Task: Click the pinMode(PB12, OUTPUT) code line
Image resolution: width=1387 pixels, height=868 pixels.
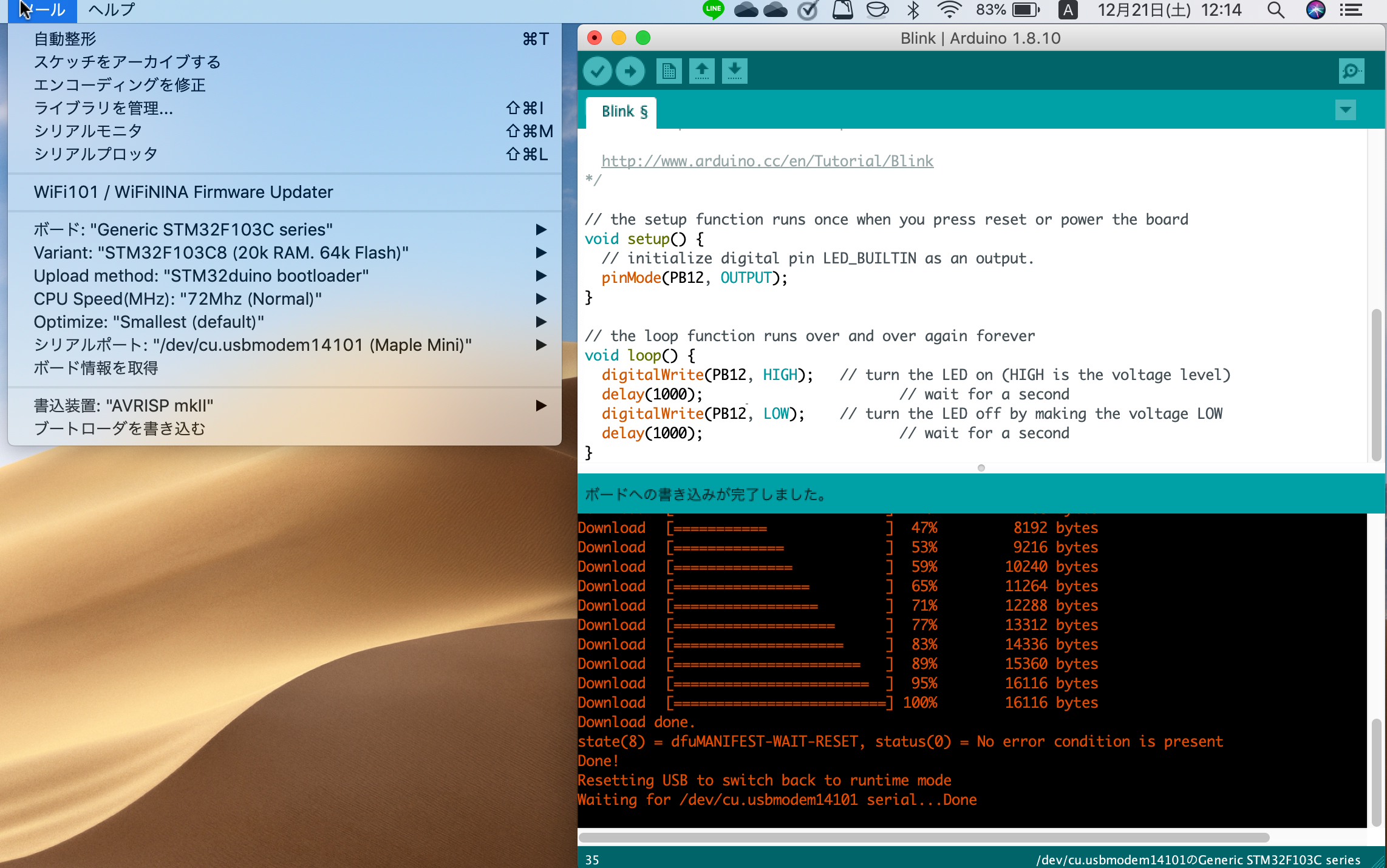Action: click(694, 278)
